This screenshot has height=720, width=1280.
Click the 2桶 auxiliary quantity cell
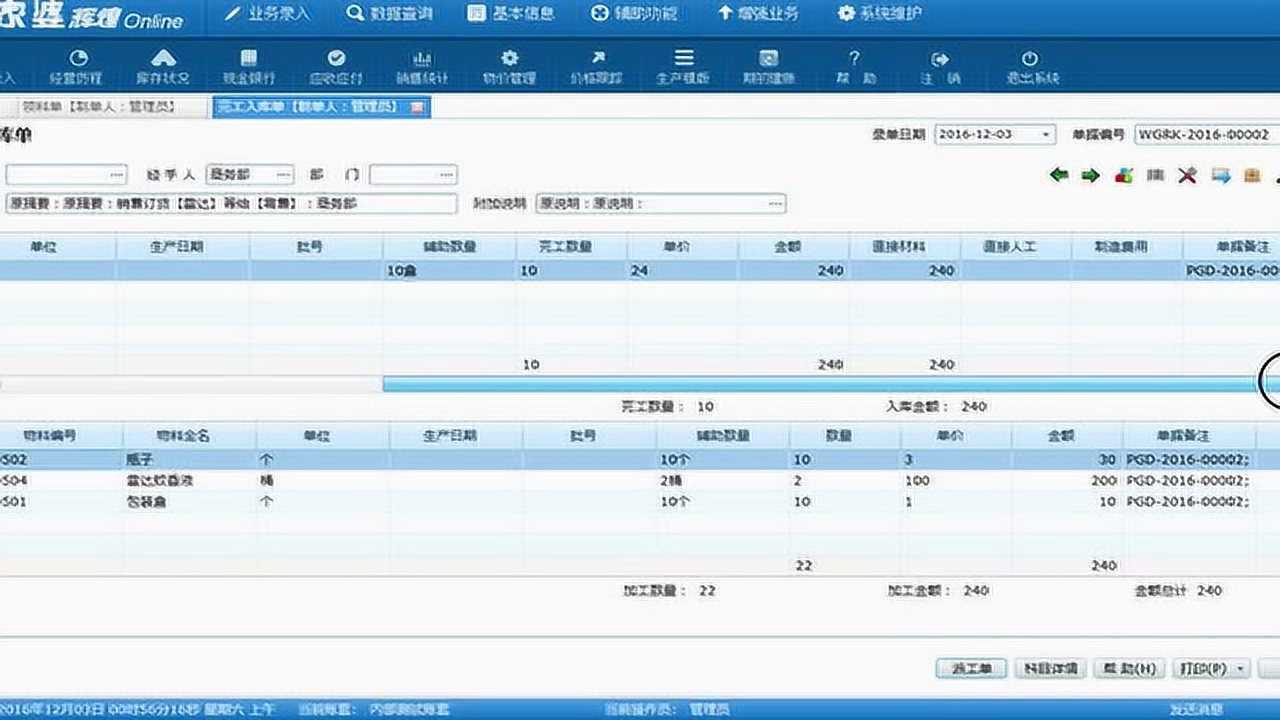click(723, 481)
